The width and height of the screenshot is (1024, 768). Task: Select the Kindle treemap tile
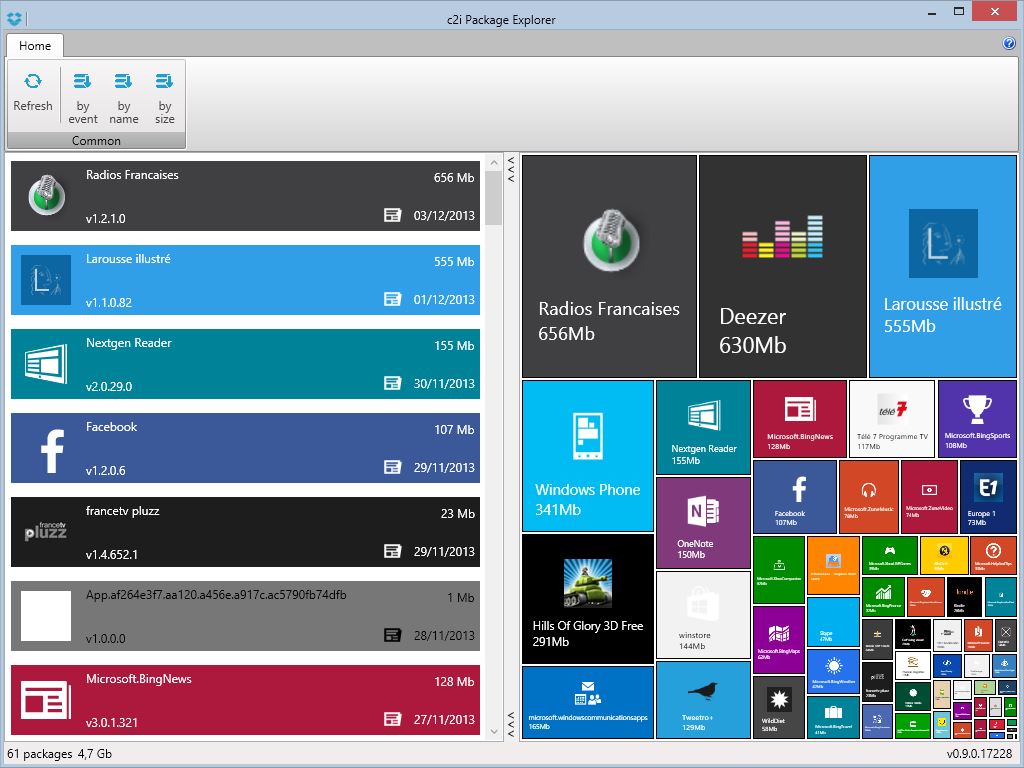coord(964,597)
